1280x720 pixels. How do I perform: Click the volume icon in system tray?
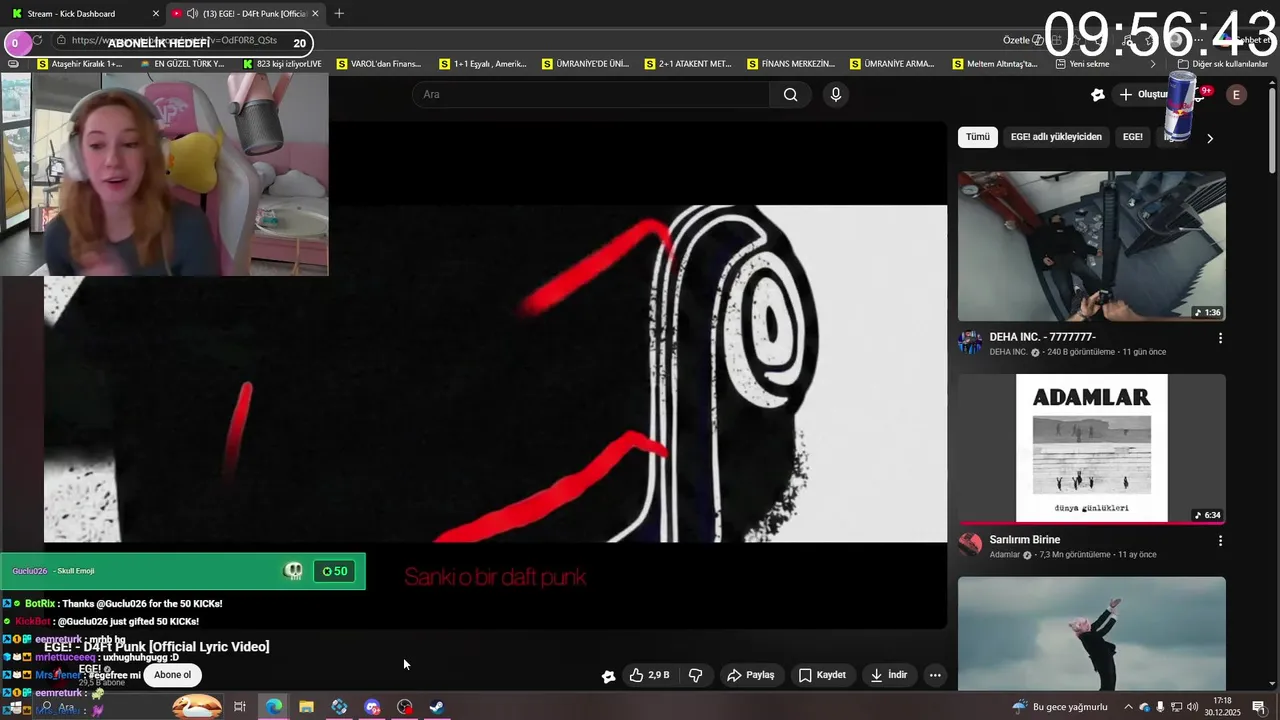click(x=1193, y=707)
